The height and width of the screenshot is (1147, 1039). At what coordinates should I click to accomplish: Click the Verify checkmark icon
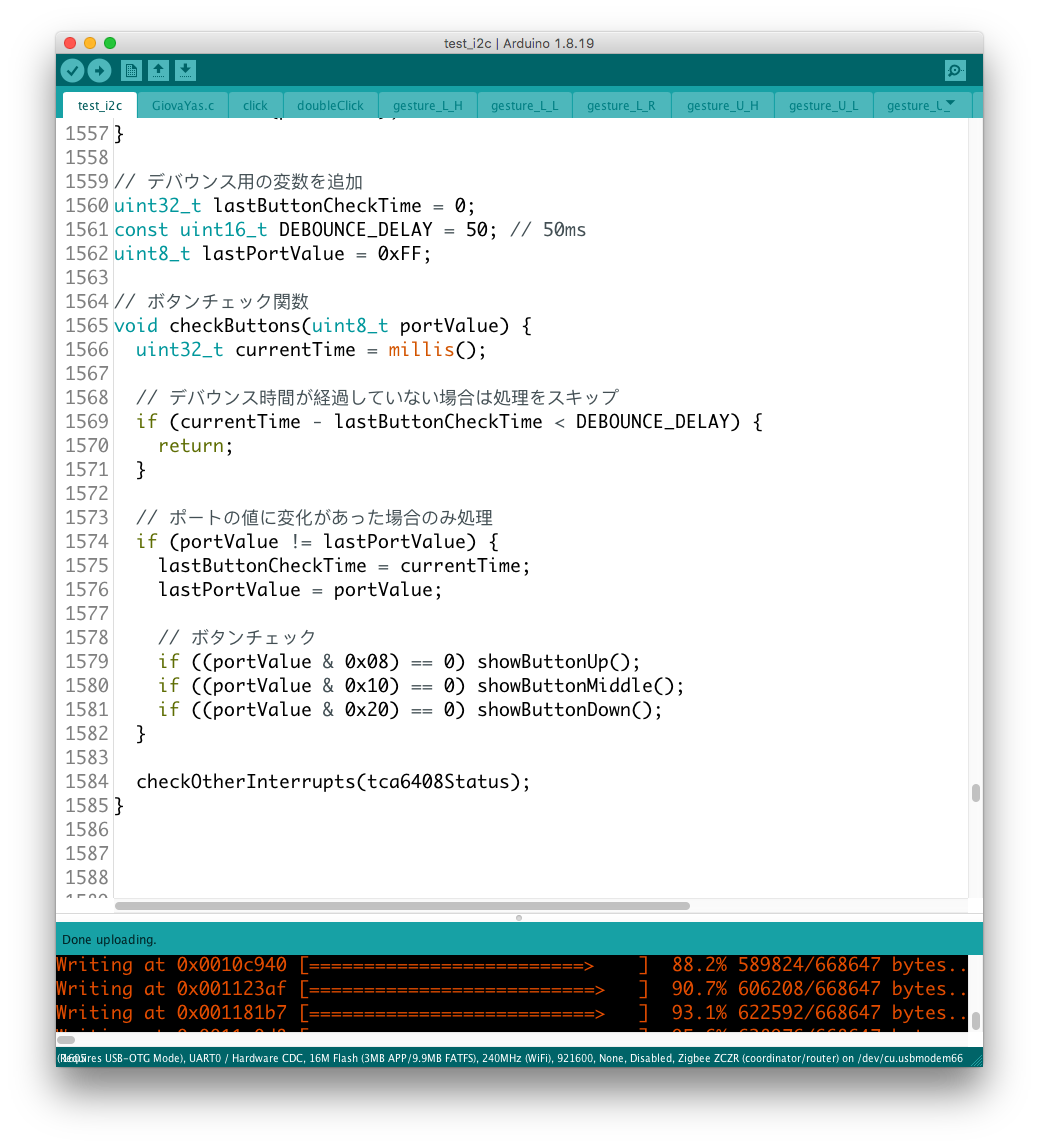(x=72, y=70)
